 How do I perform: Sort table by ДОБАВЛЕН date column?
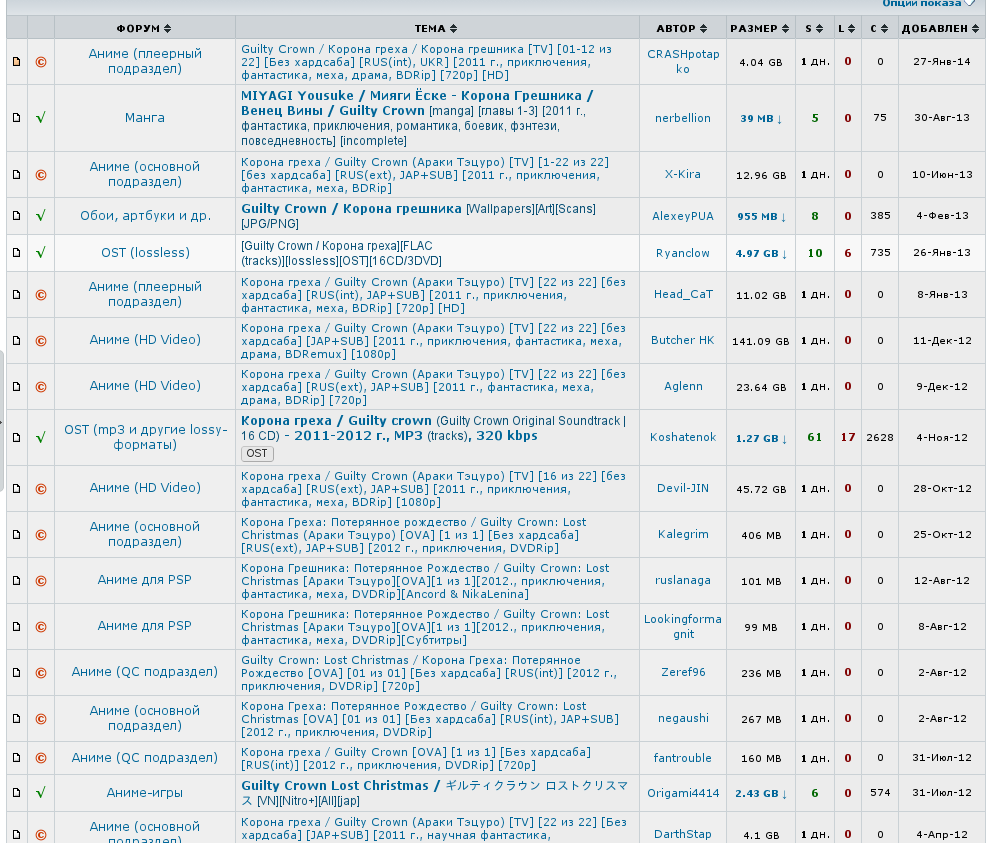tap(941, 29)
